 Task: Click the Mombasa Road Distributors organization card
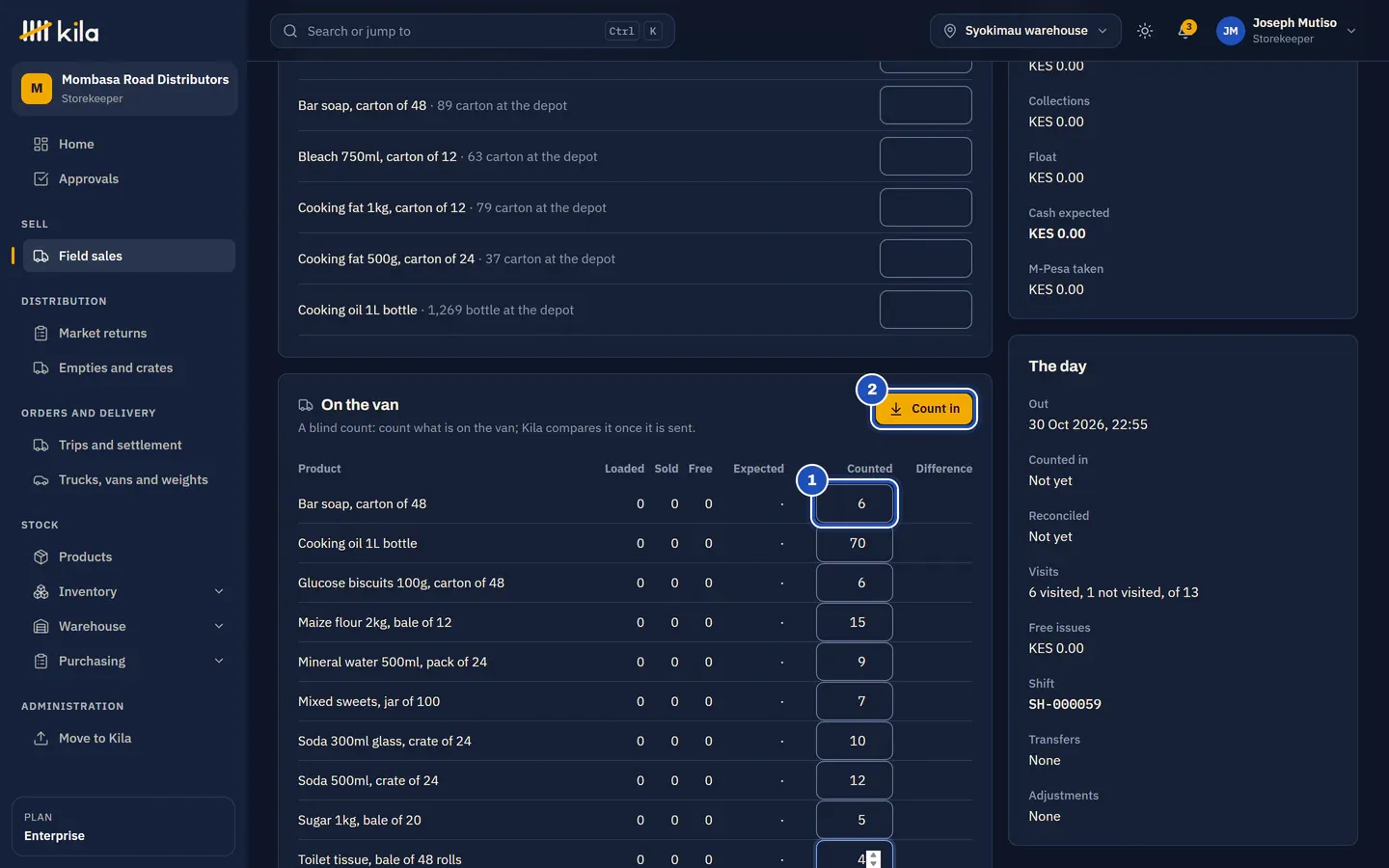coord(124,89)
